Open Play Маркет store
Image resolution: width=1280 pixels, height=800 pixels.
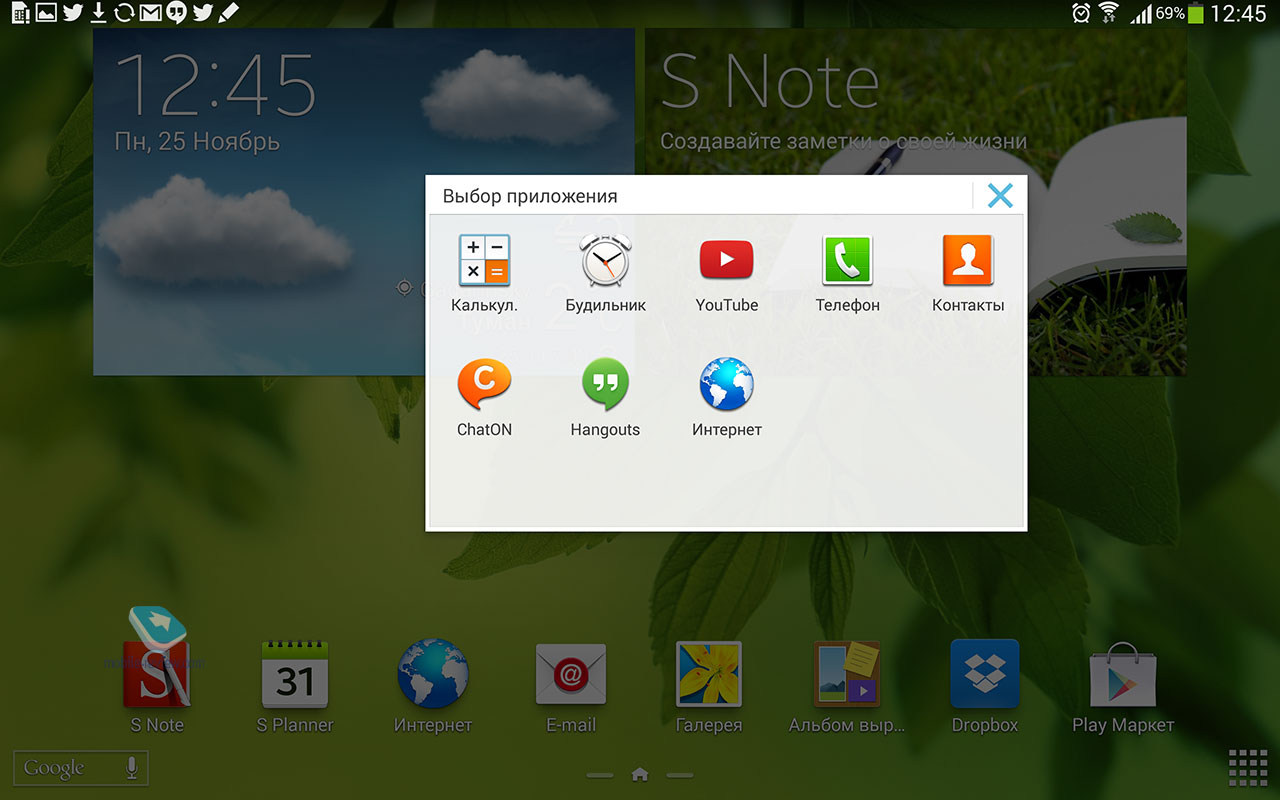[x=1122, y=675]
